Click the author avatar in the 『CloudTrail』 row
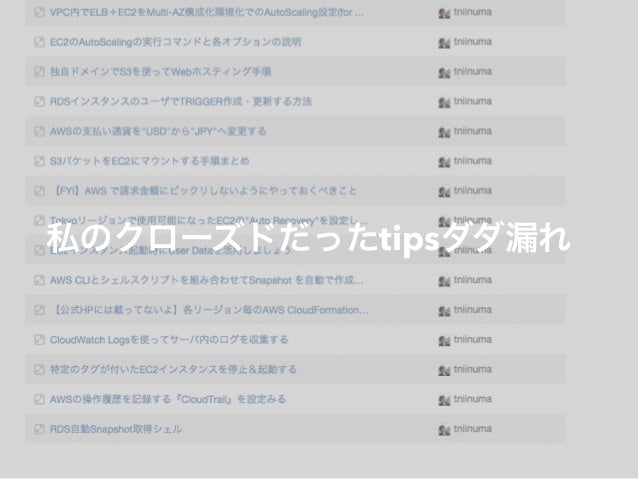Screen dimensions: 638x479 [444, 400]
